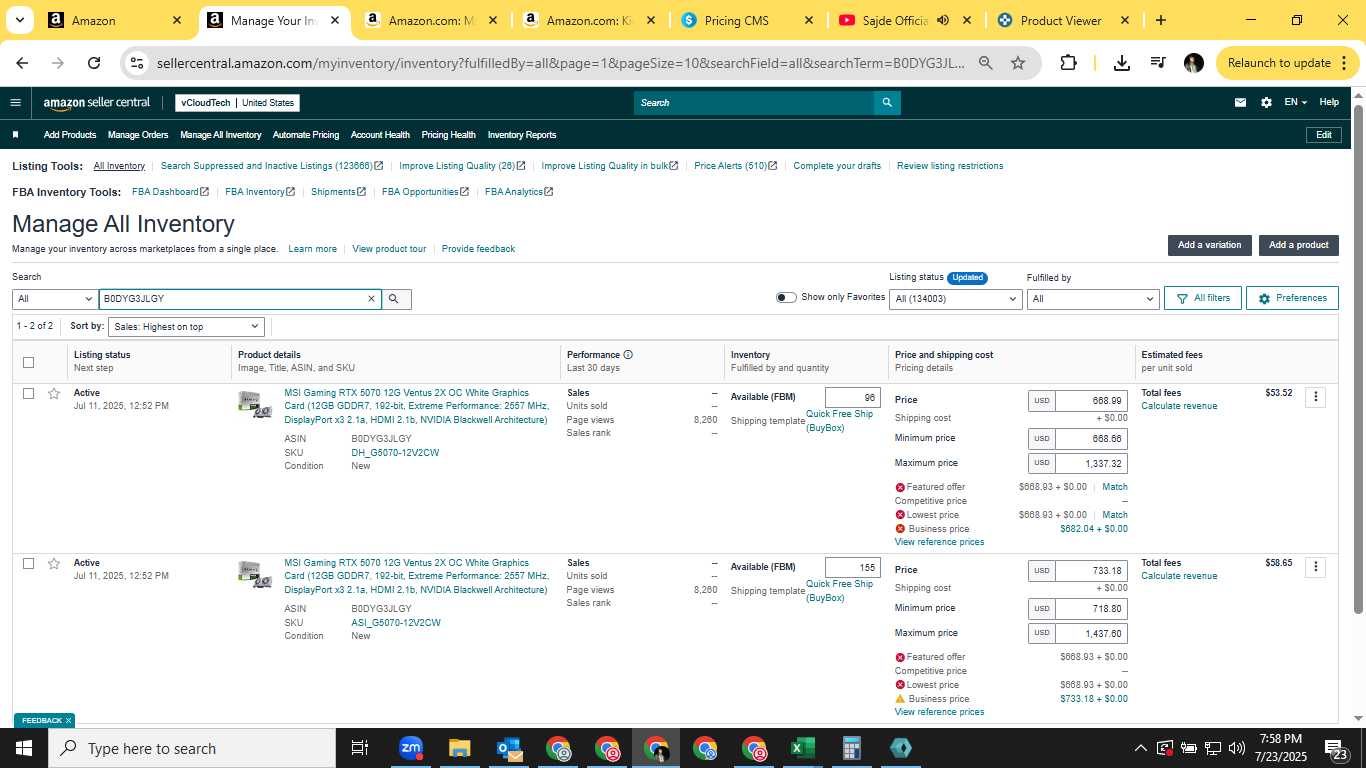Open Task View on taskbar

(360, 748)
